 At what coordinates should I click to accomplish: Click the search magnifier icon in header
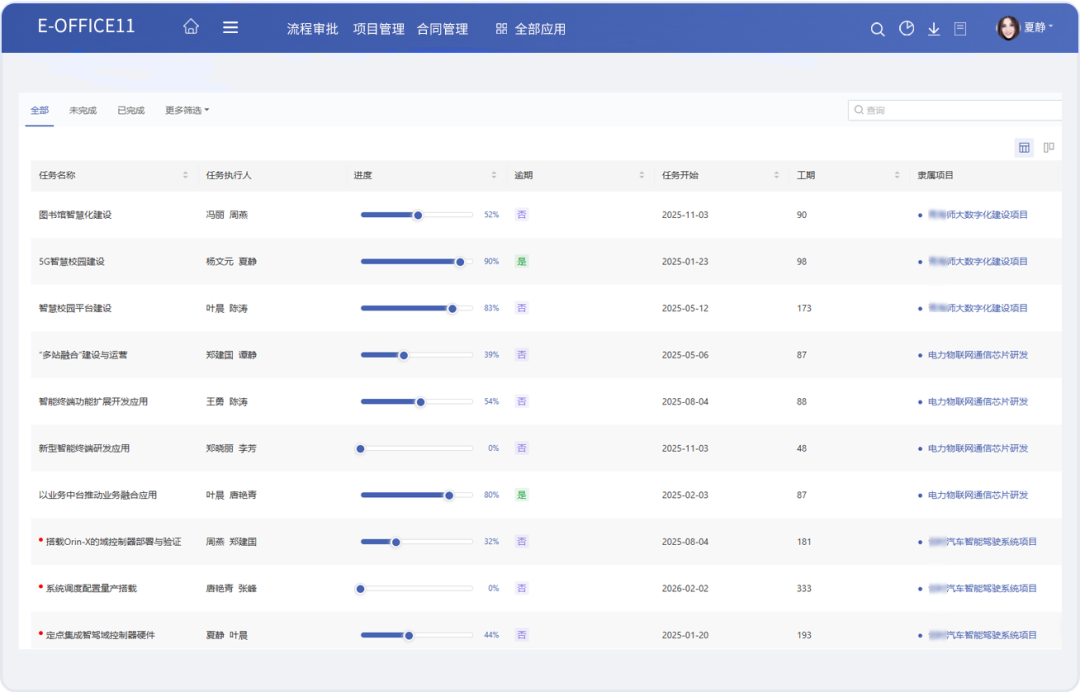coord(877,29)
